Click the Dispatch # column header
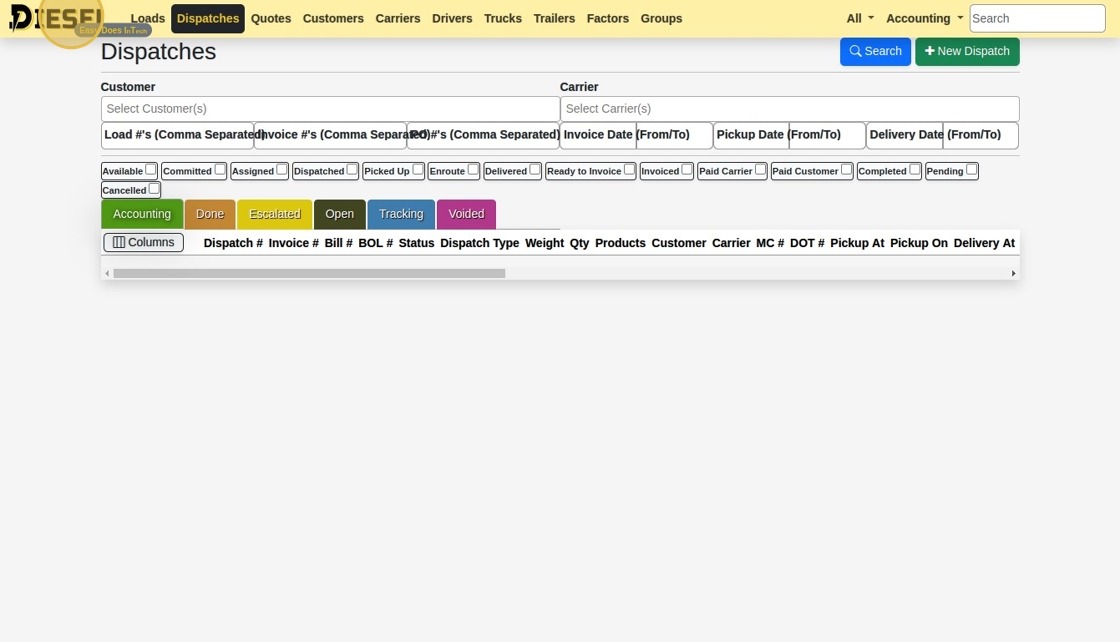1120x642 pixels. 233,243
